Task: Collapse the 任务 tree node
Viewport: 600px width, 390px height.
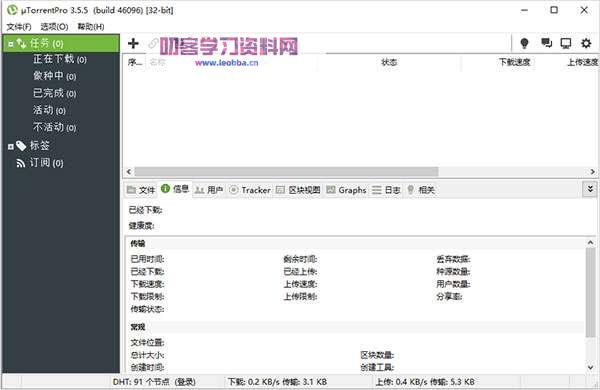Action: point(11,44)
